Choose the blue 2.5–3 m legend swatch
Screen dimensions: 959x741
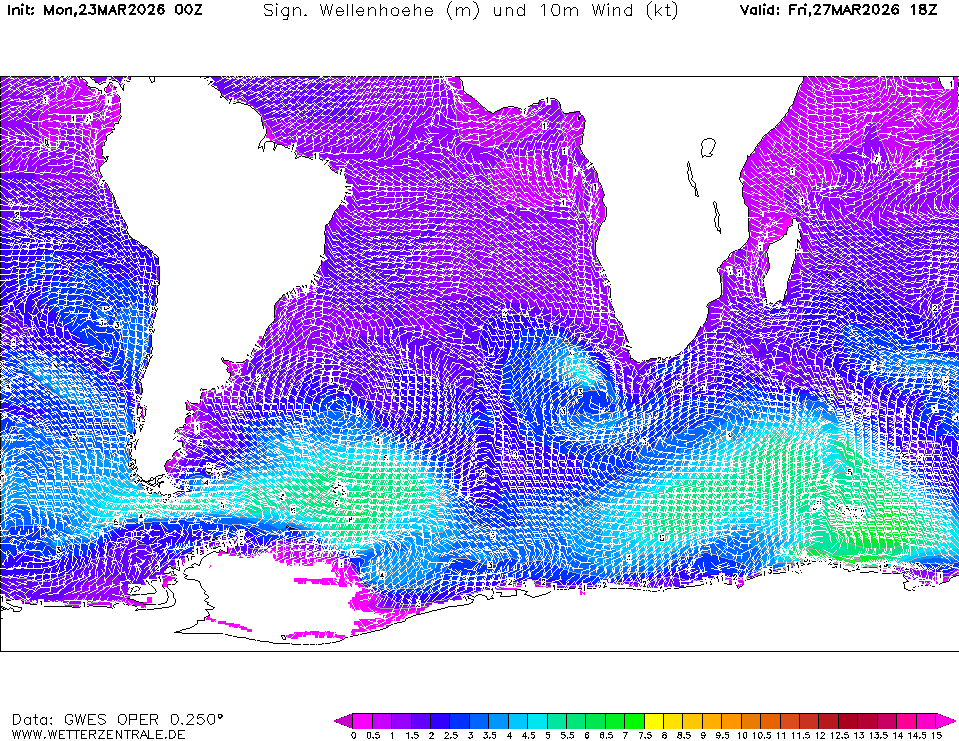(x=460, y=720)
